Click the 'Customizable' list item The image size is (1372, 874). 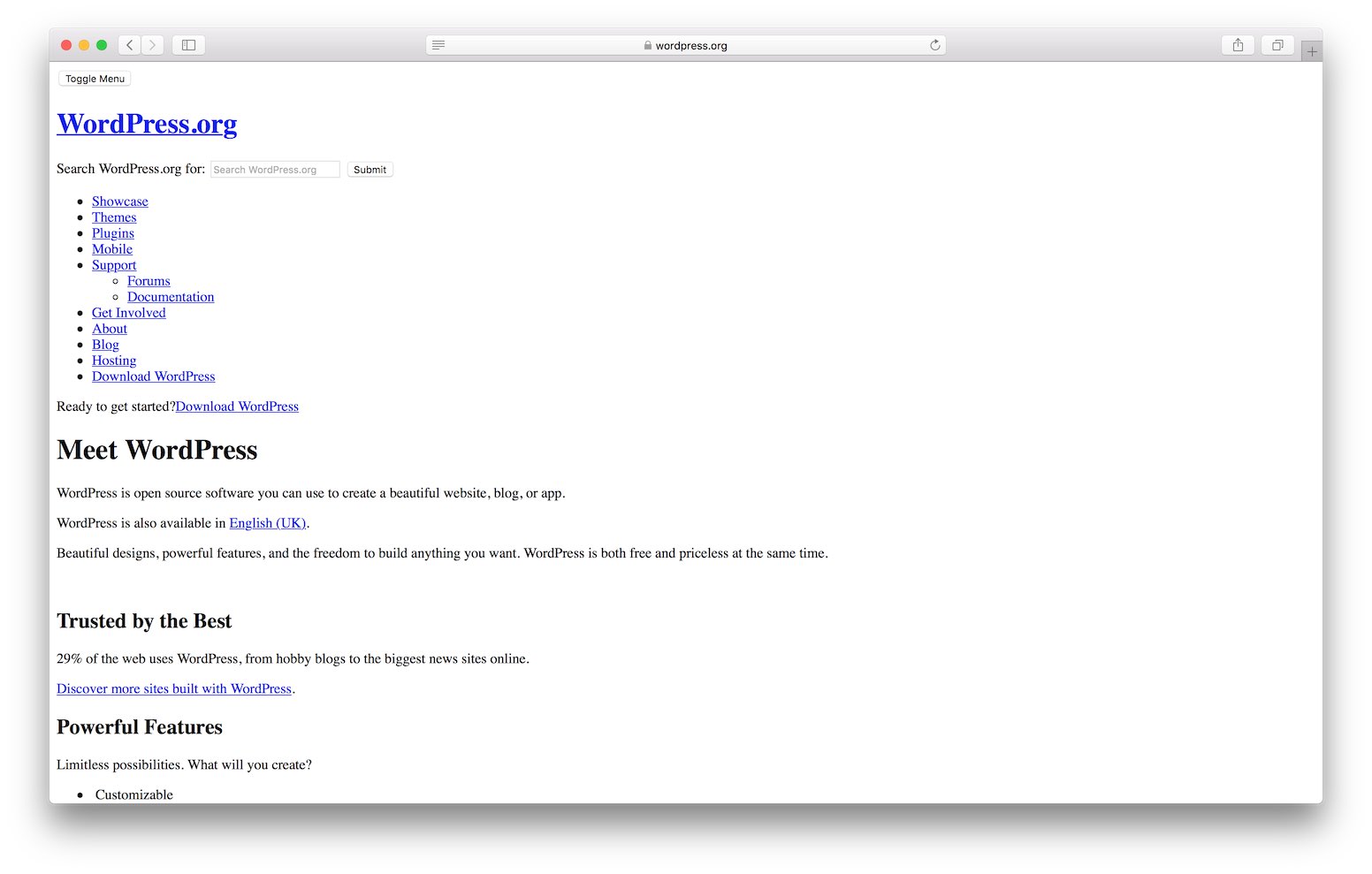pos(134,794)
